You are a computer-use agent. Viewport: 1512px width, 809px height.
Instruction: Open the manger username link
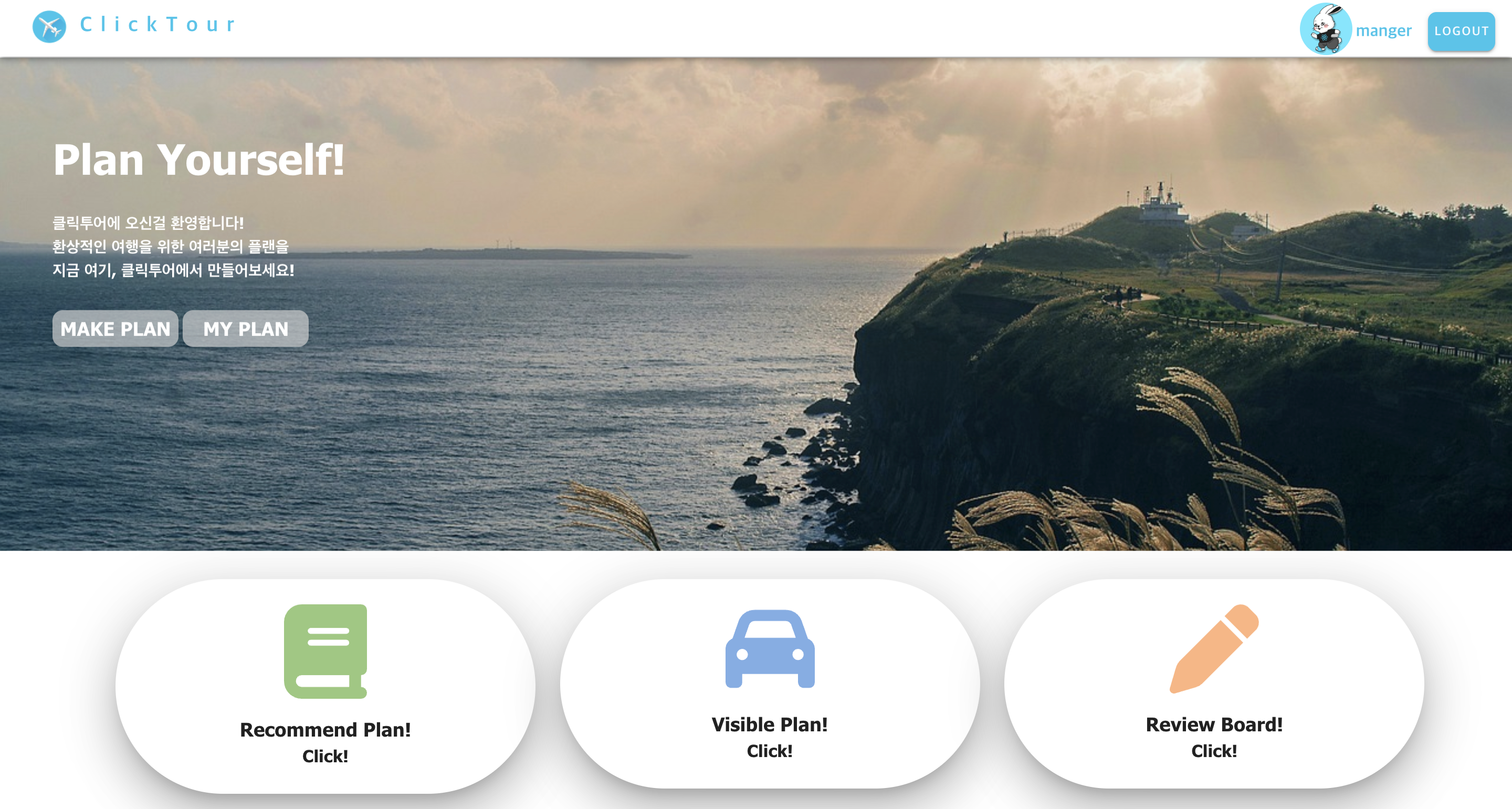(1383, 30)
